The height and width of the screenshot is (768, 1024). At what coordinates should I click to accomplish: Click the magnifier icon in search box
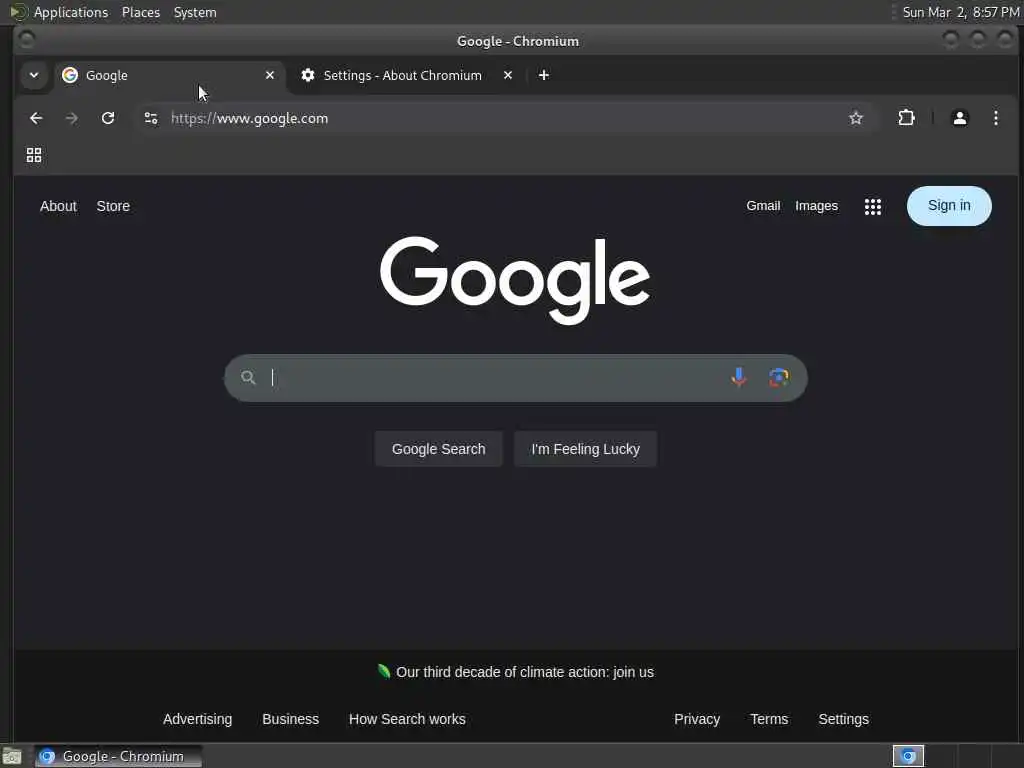248,377
